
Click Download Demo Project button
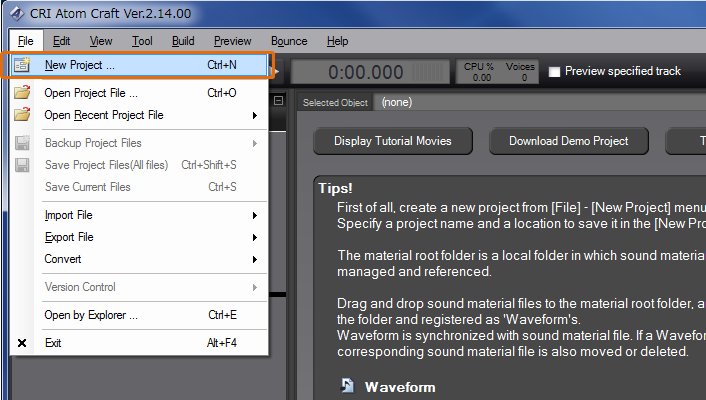click(569, 141)
